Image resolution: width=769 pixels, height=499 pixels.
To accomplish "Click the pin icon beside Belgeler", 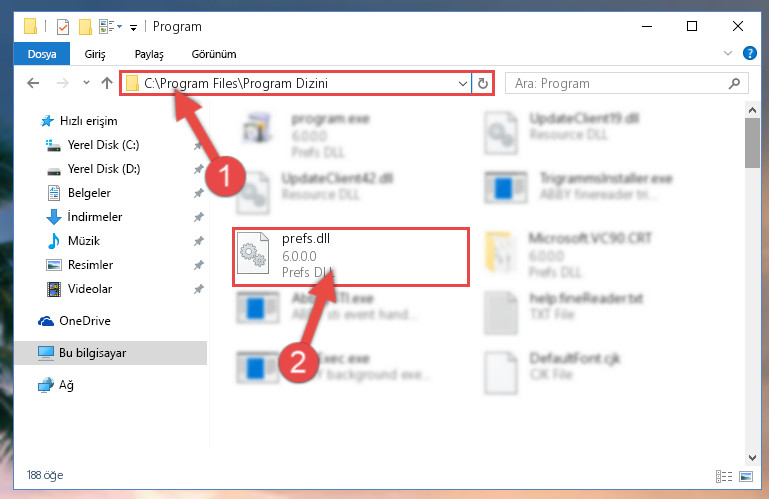I will click(x=198, y=193).
